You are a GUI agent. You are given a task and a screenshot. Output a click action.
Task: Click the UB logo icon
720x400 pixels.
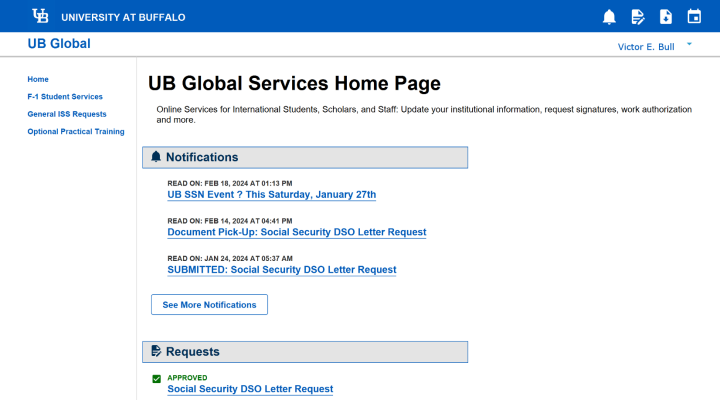(40, 16)
